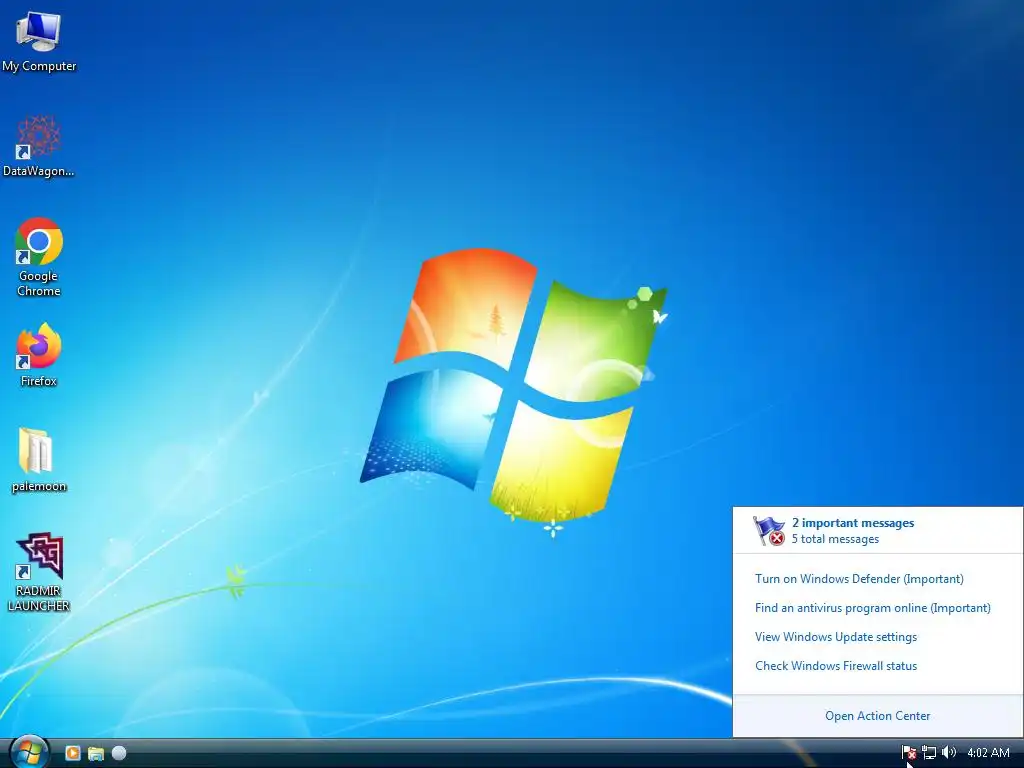The height and width of the screenshot is (768, 1024).
Task: Open Windows Explorer from the taskbar
Action: (96, 754)
